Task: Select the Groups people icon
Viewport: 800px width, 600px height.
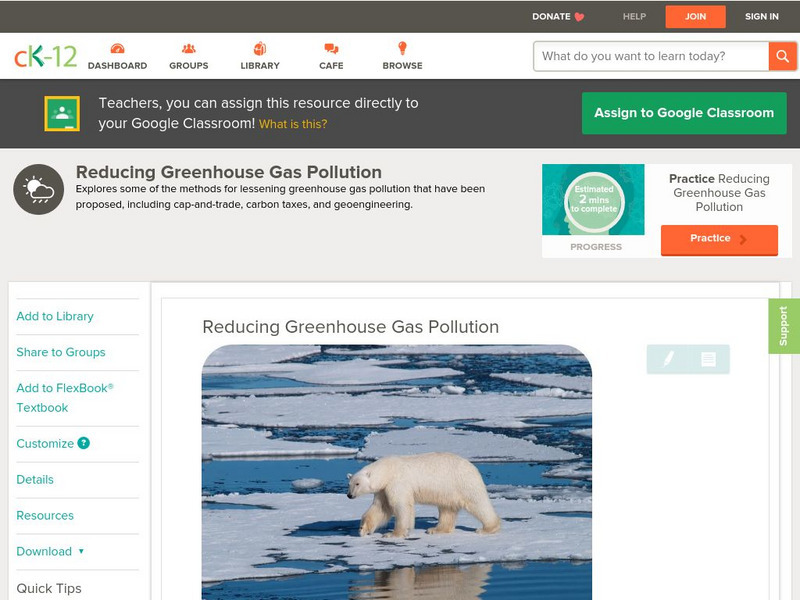Action: pos(189,47)
